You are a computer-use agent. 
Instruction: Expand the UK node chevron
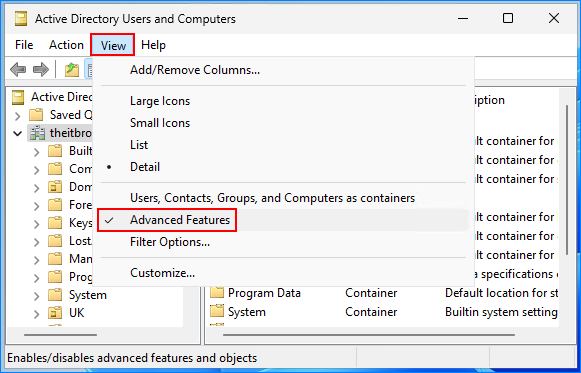36,314
